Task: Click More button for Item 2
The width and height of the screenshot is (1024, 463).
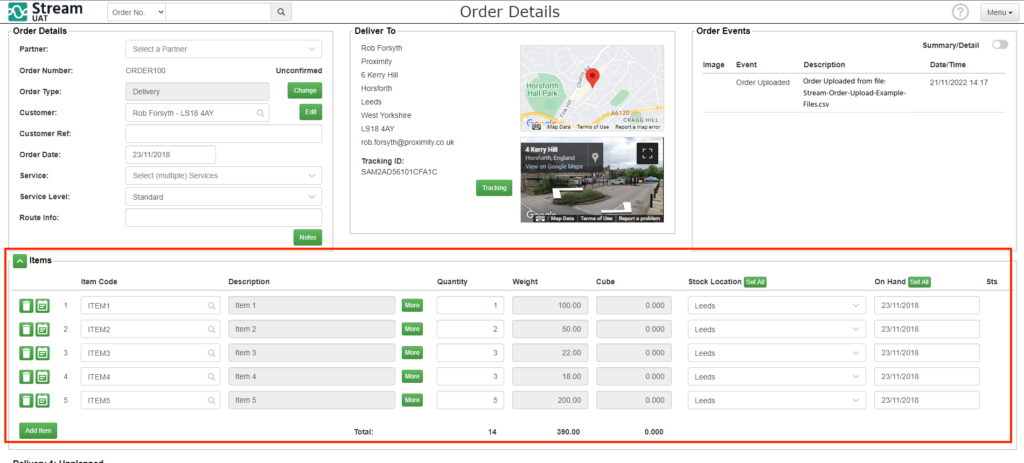Action: point(412,329)
